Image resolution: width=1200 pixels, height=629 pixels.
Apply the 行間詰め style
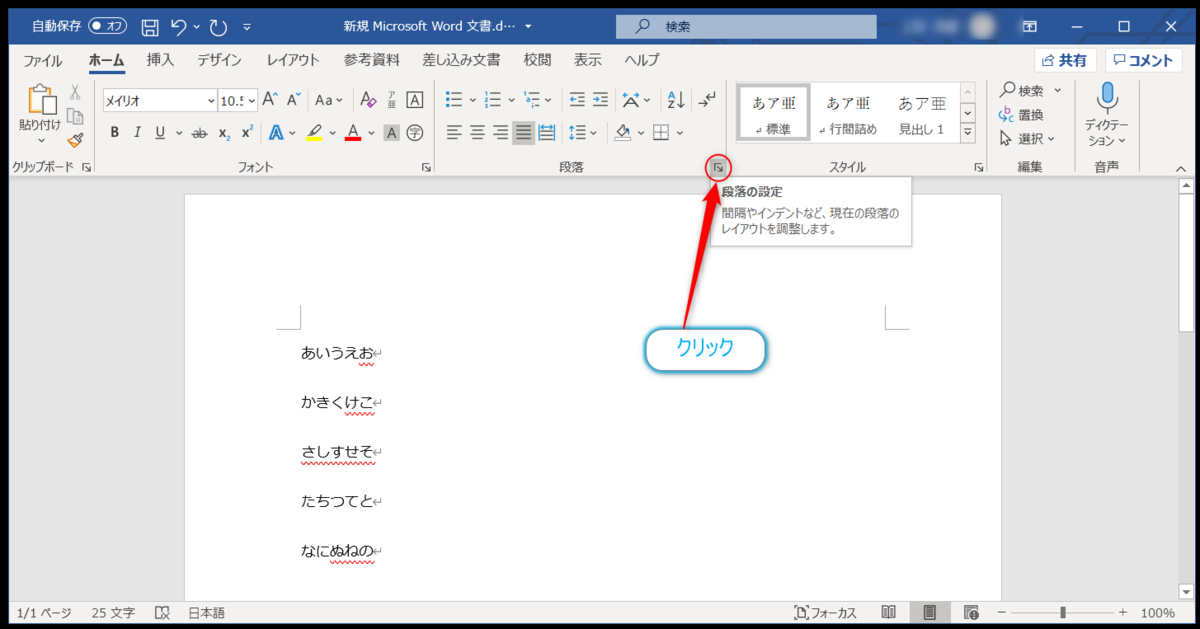846,113
